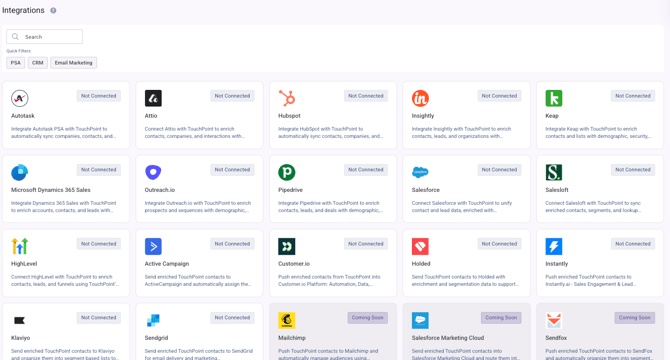Click Hubspot's Not Connected status badge
670x360 pixels.
pyautogui.click(x=366, y=96)
